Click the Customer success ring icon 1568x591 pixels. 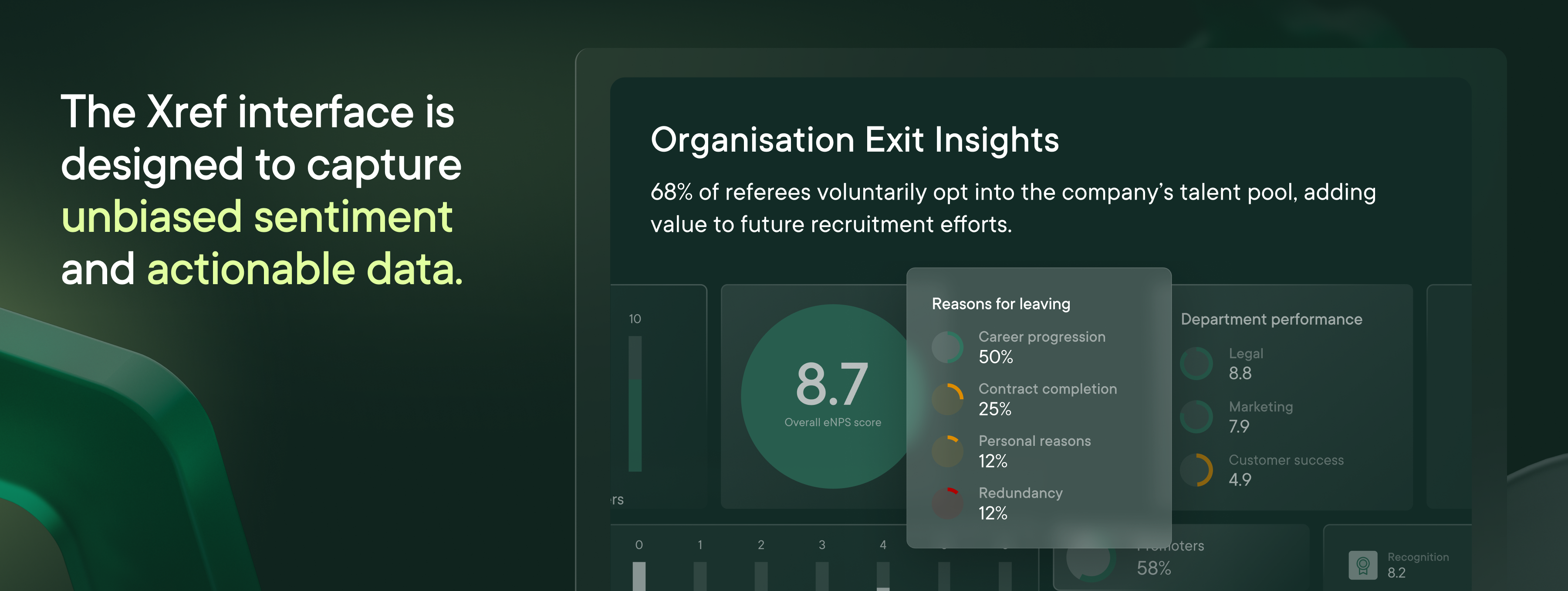pos(1196,470)
